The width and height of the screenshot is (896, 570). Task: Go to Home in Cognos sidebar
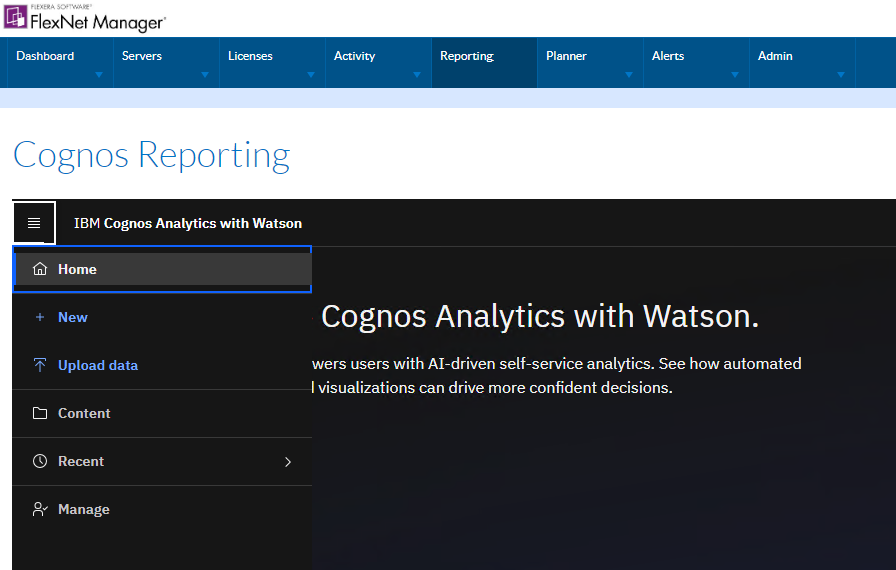pyautogui.click(x=162, y=269)
